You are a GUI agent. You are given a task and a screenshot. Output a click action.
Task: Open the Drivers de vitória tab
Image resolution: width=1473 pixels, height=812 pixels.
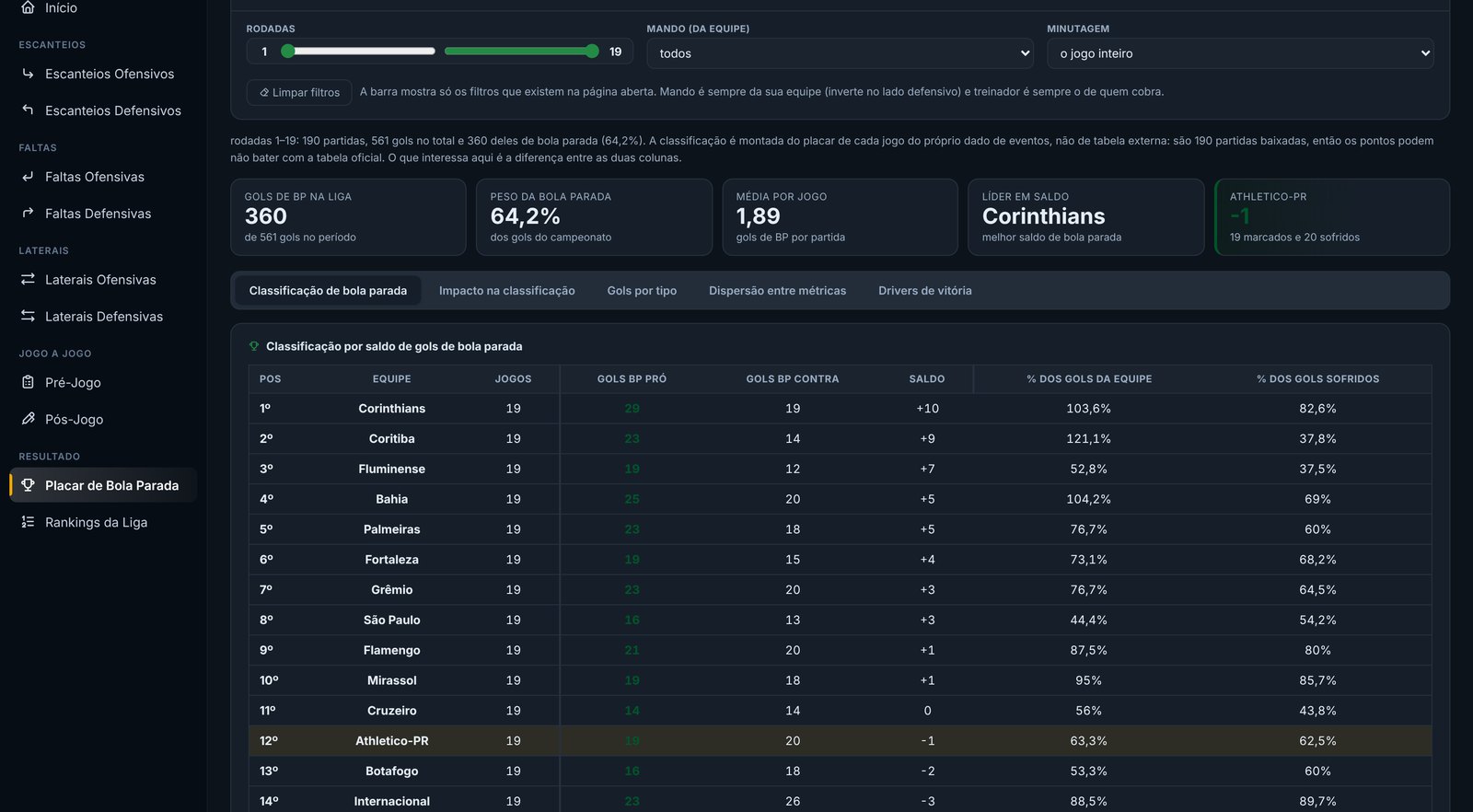point(925,291)
